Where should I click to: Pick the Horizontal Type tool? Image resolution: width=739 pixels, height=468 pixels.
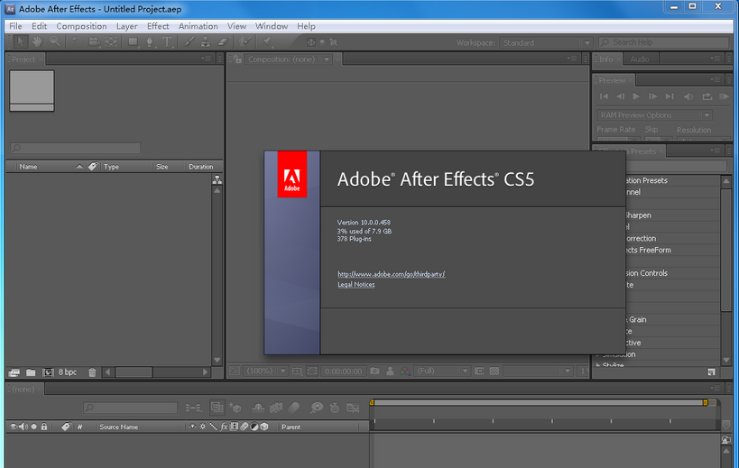click(167, 42)
